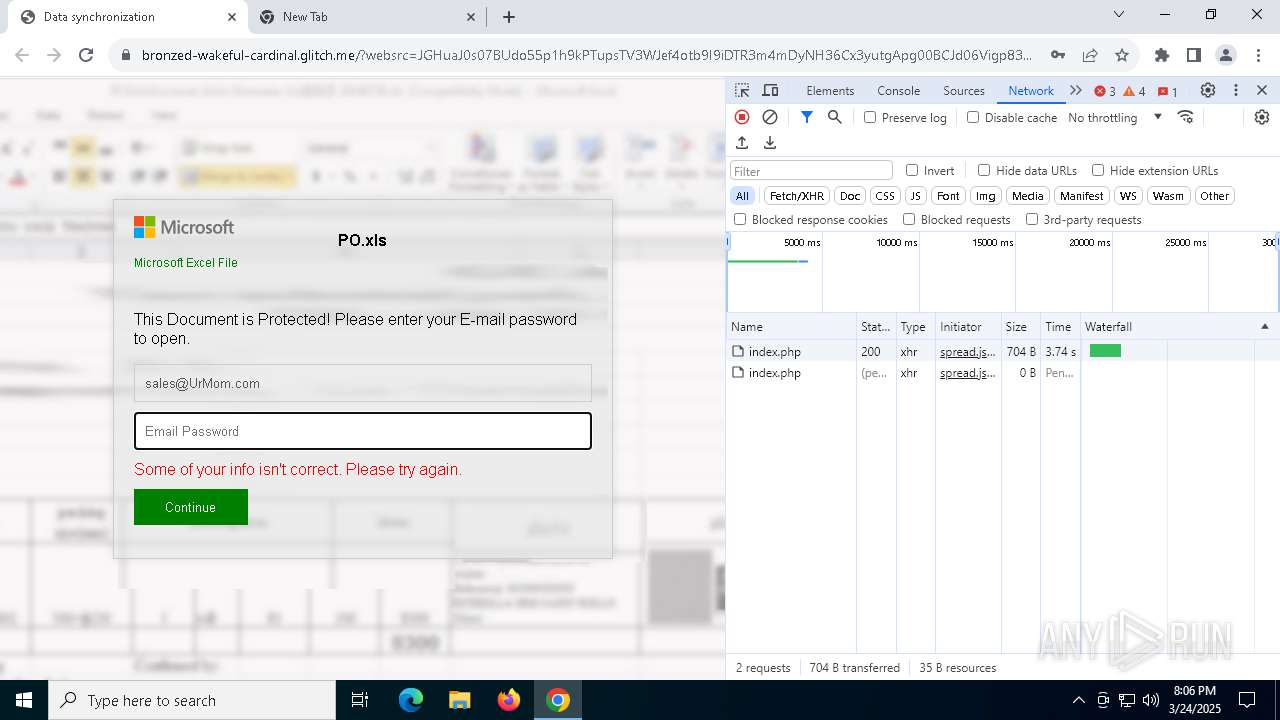Screen dimensions: 1280x720
Task: Open spread.js initiator of the 200 request
Action: pos(967,352)
